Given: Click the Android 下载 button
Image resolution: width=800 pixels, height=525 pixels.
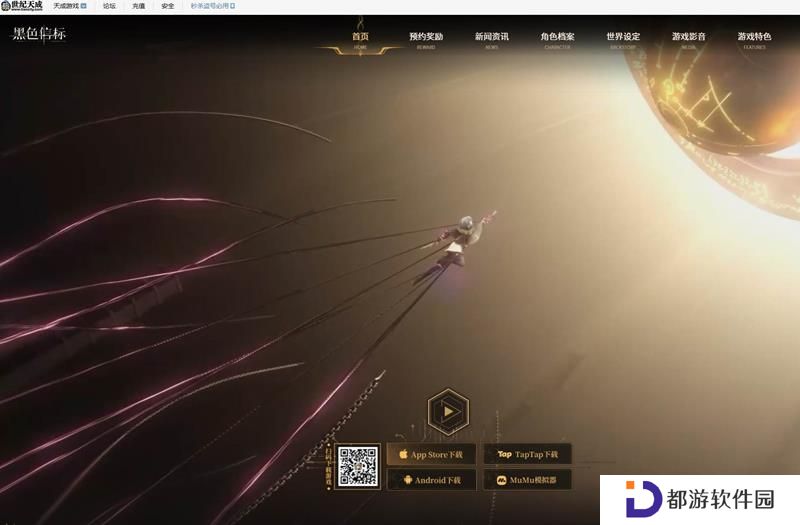Looking at the screenshot, I should click(431, 480).
